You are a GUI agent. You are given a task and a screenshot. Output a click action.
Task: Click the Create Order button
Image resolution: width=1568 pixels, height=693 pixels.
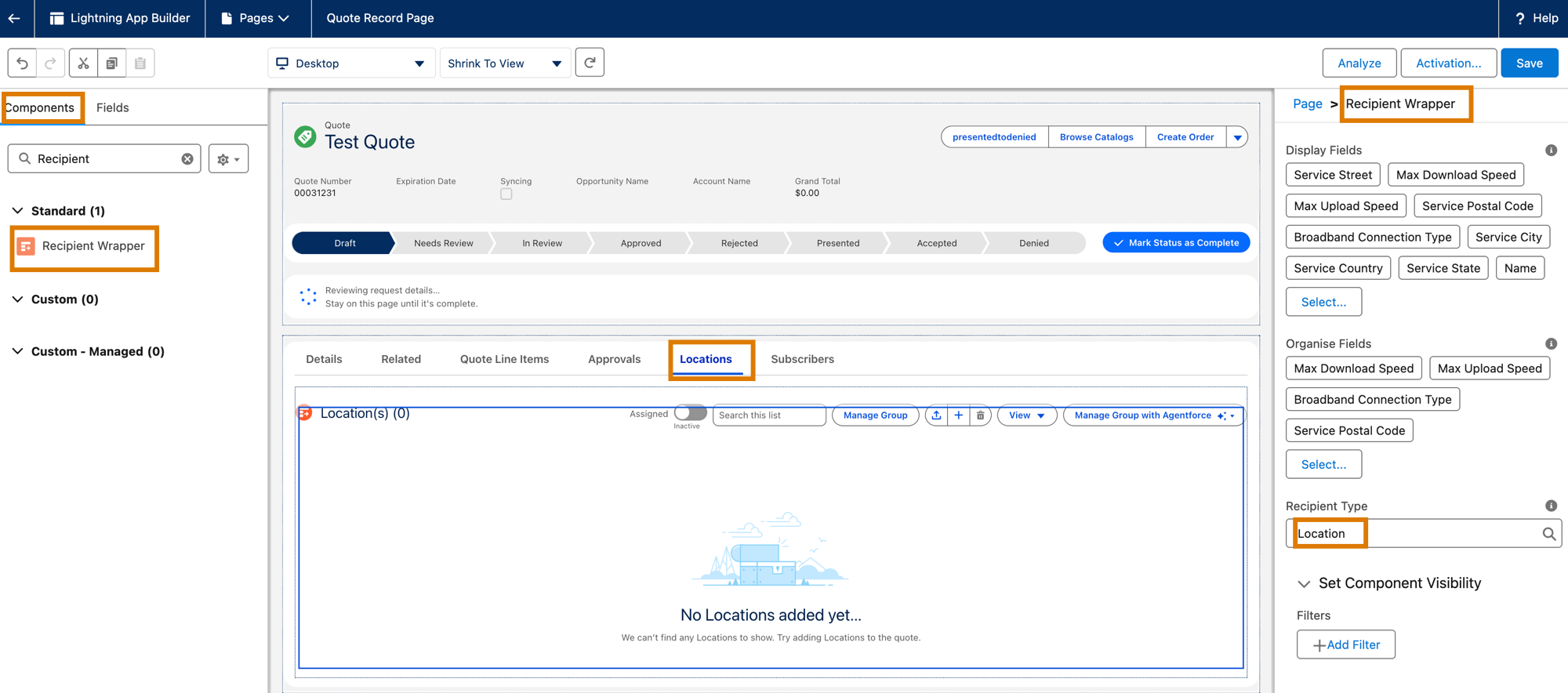[1185, 137]
